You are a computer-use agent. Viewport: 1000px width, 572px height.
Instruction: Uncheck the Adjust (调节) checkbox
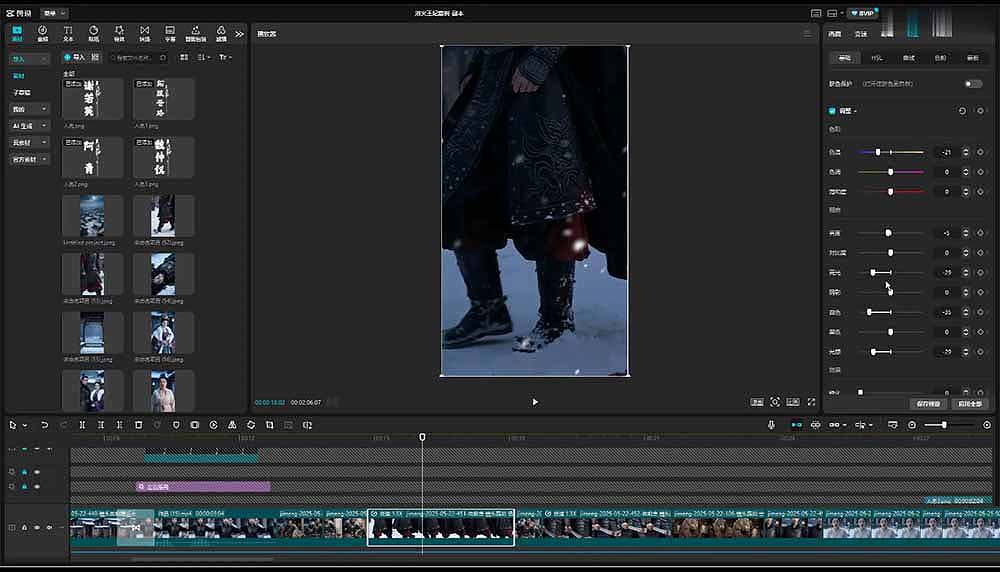pos(832,111)
